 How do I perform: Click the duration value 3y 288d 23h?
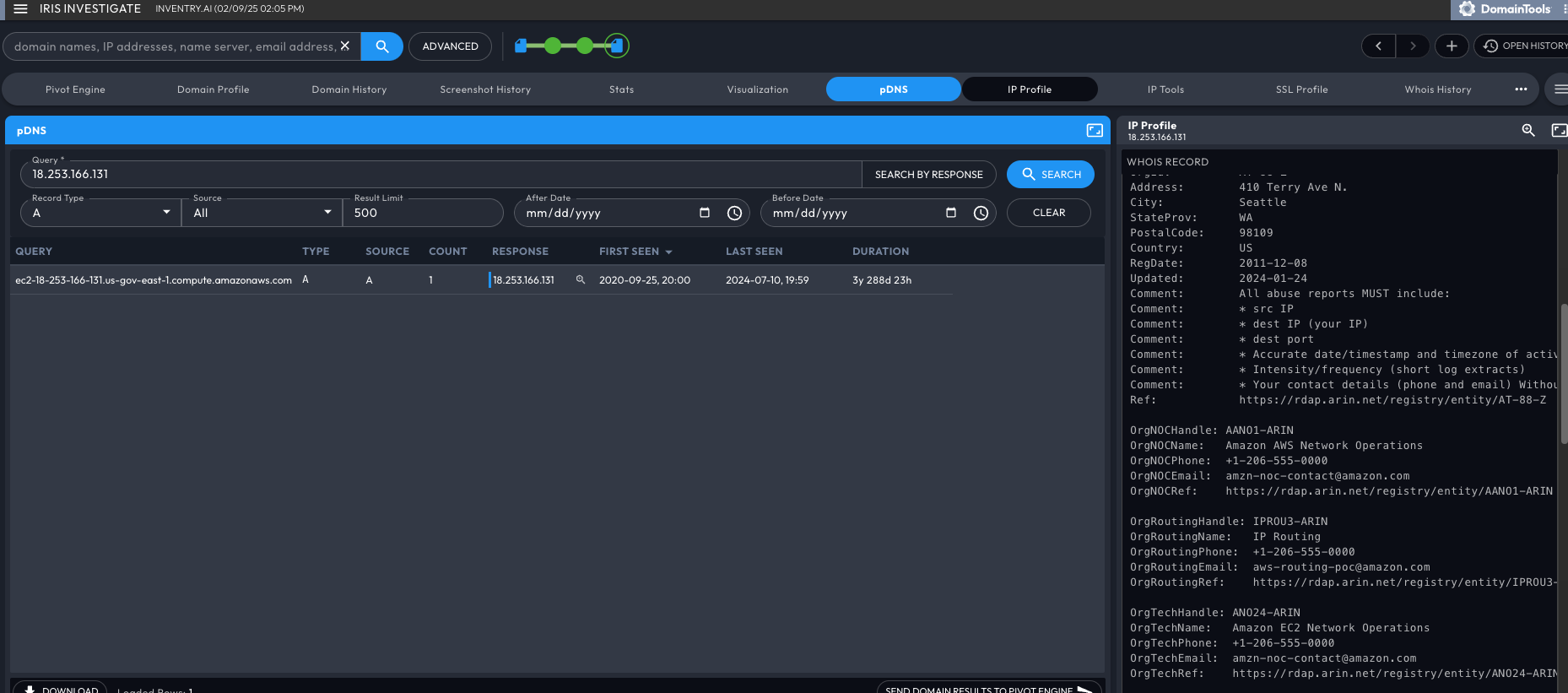(x=882, y=280)
